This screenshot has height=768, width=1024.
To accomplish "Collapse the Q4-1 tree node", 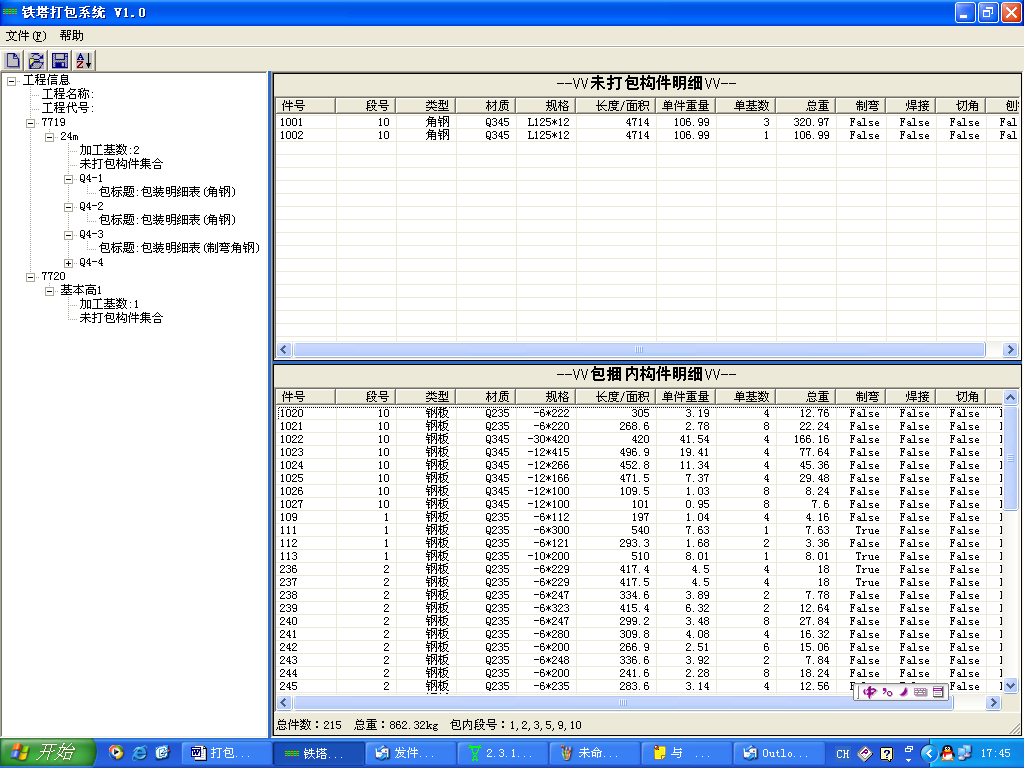I will point(68,179).
